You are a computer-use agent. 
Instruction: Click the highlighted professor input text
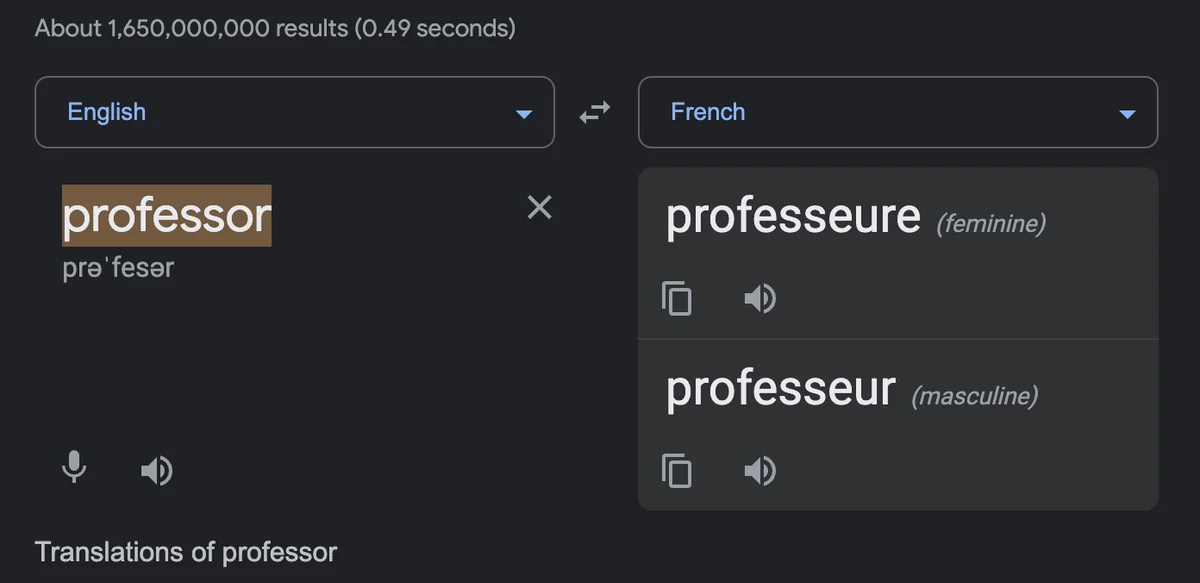167,215
